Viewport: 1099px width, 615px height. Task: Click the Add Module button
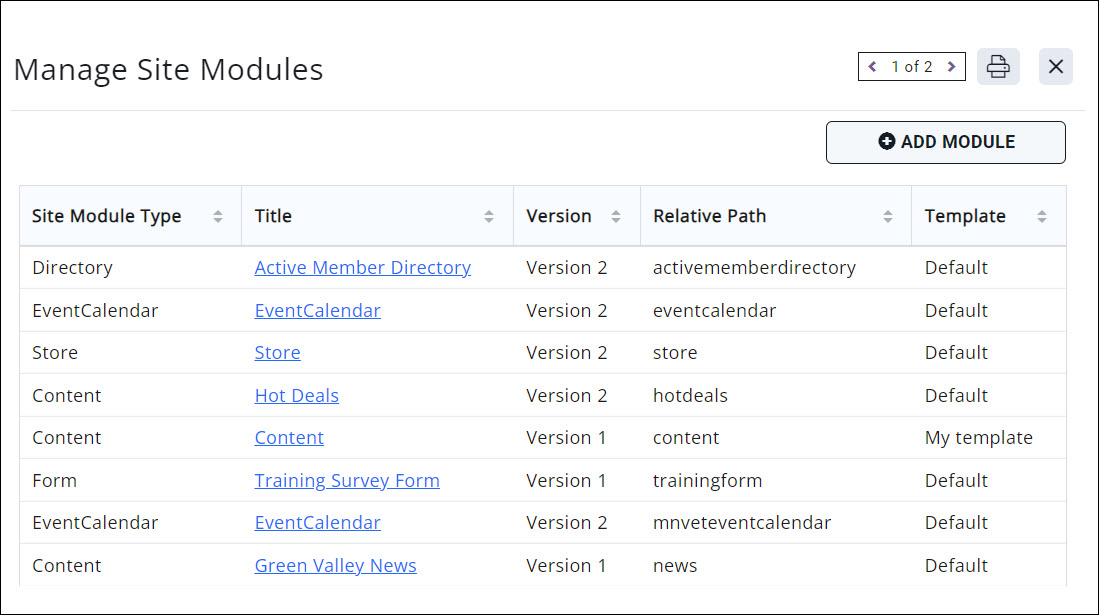(x=945, y=142)
